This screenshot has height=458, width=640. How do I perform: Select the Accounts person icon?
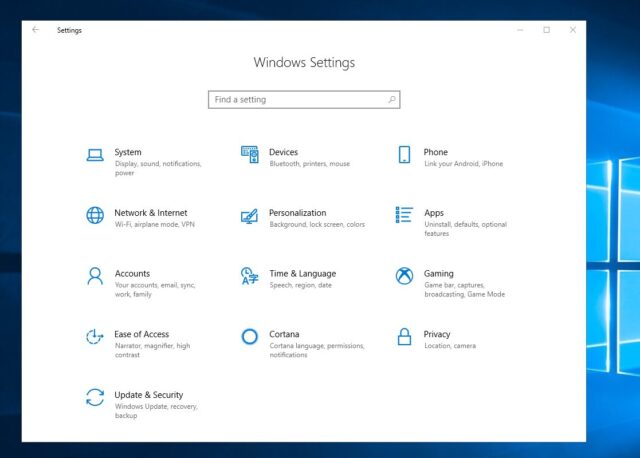tap(95, 276)
